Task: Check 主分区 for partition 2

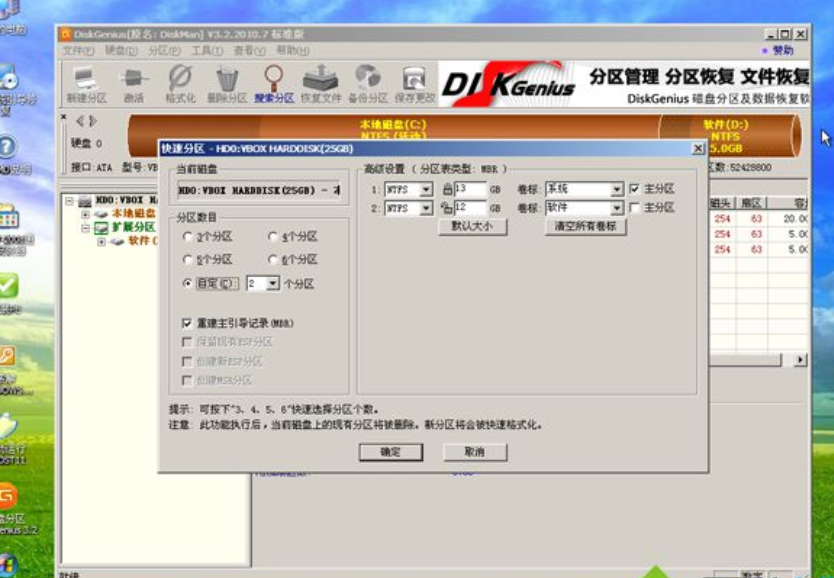Action: pyautogui.click(x=635, y=207)
